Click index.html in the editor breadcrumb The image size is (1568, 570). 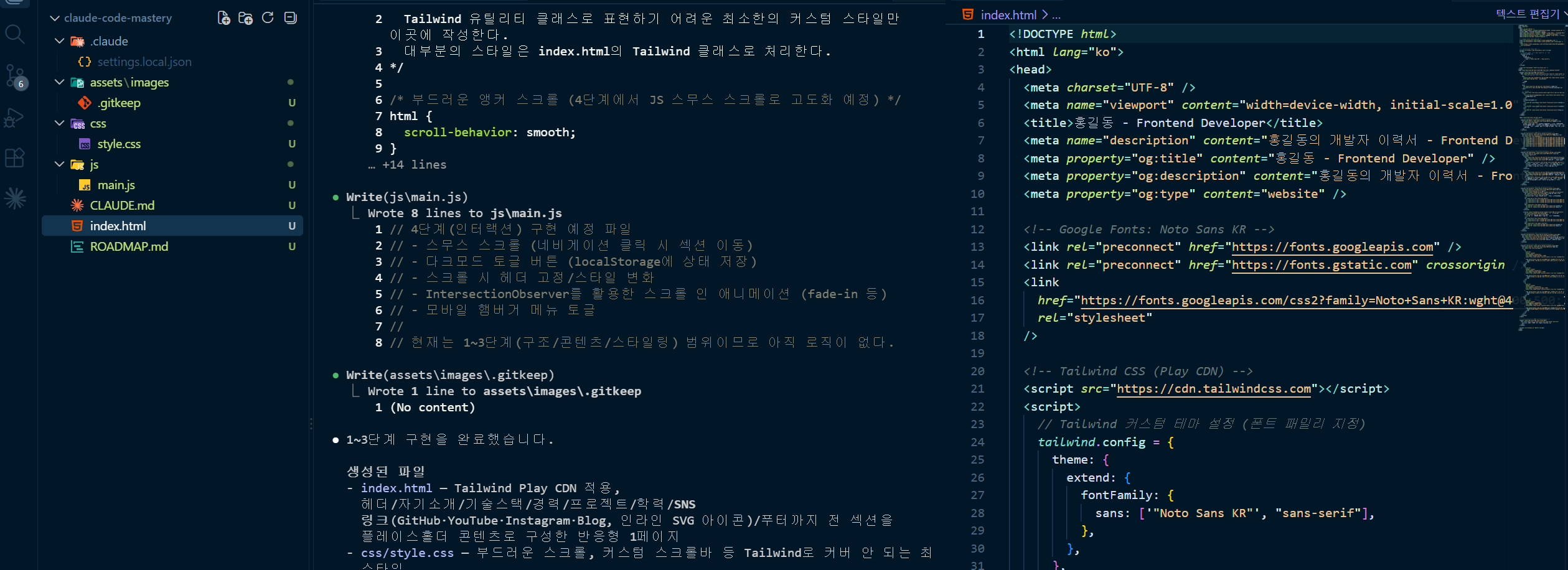point(1008,15)
